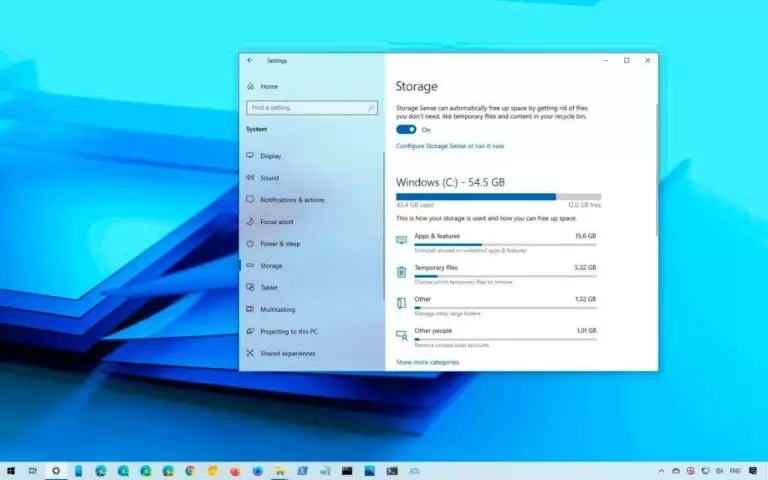The image size is (768, 480).
Task: Open the Windows Start menu
Action: (x=10, y=471)
